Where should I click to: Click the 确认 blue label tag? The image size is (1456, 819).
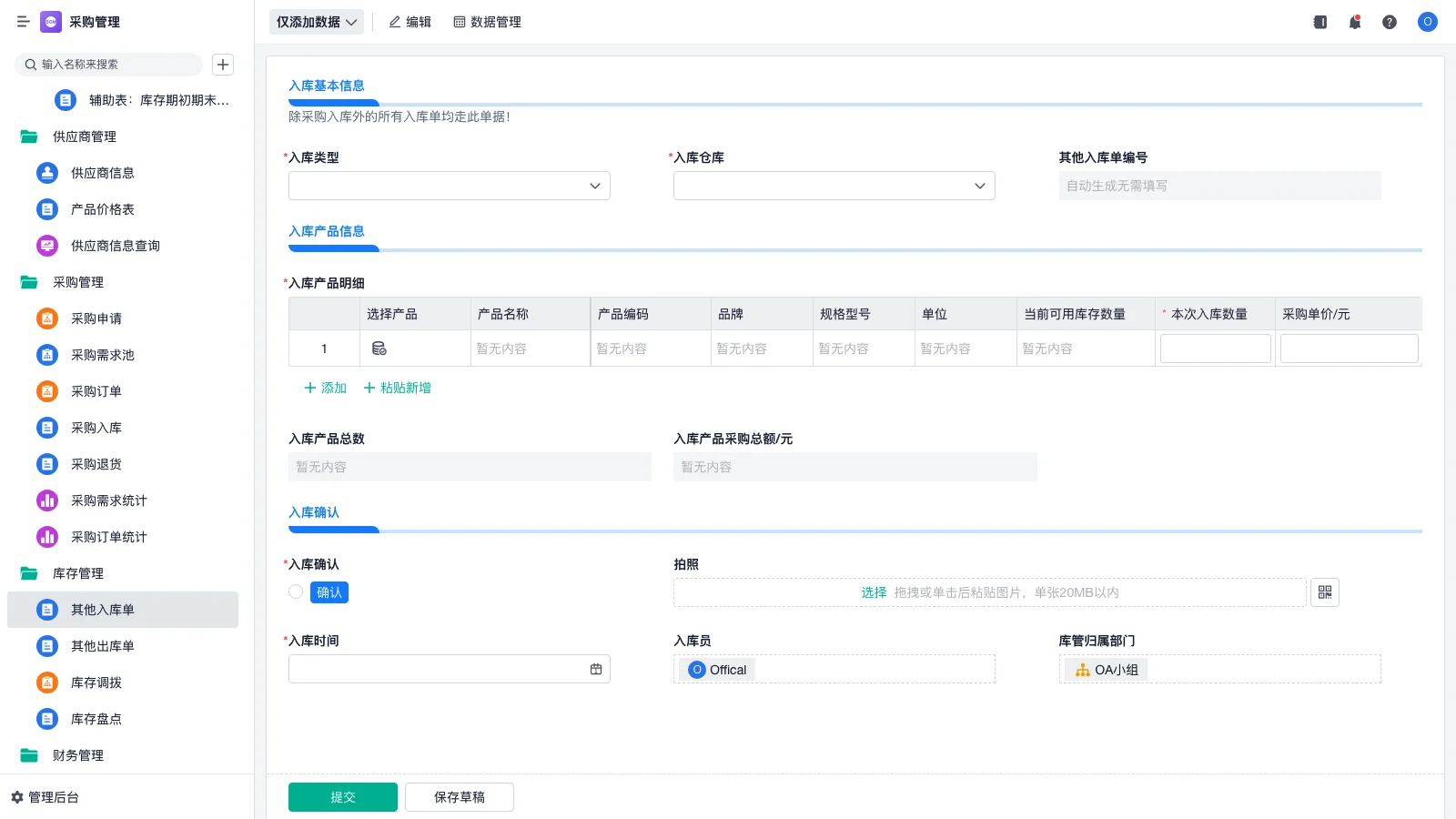pyautogui.click(x=329, y=592)
